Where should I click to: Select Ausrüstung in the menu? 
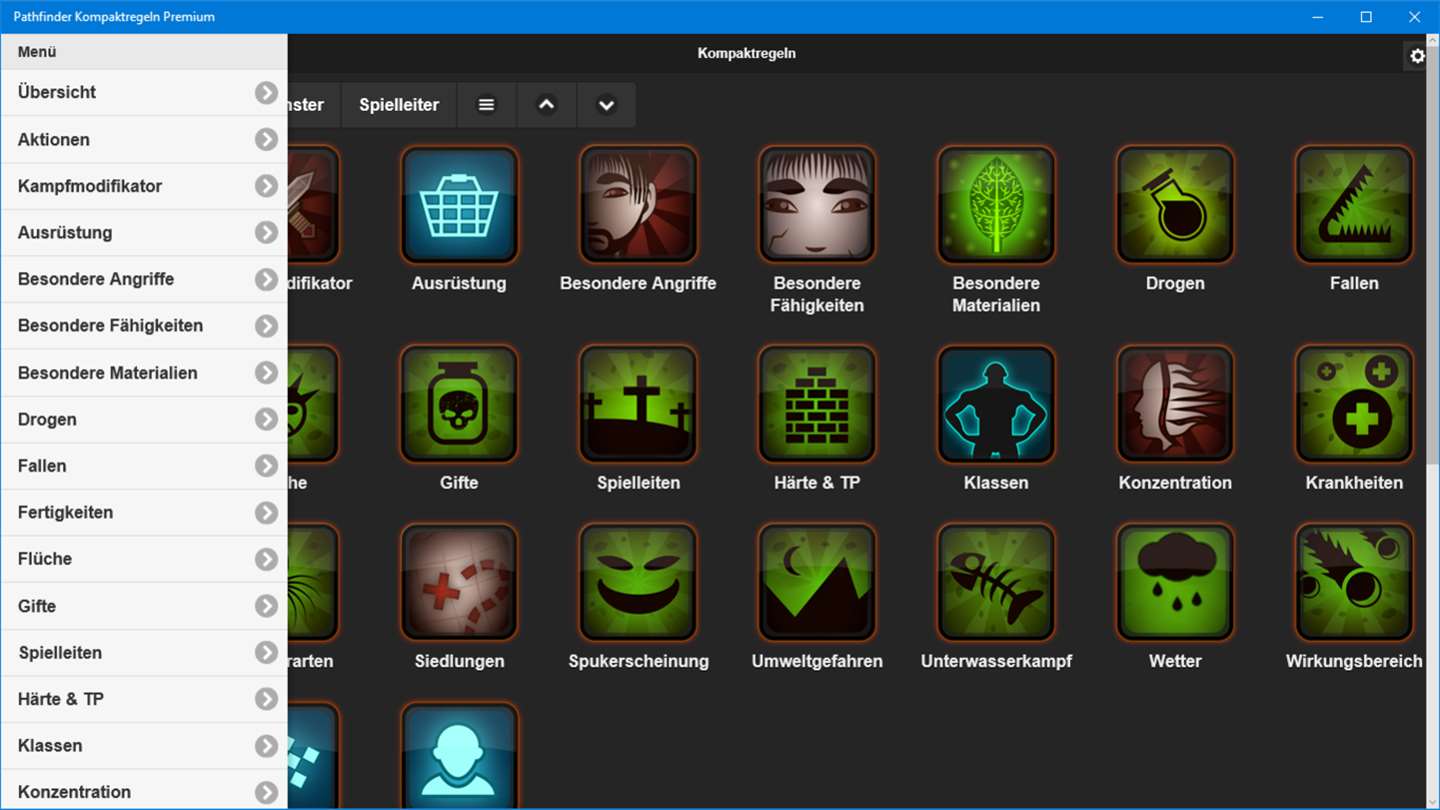144,232
